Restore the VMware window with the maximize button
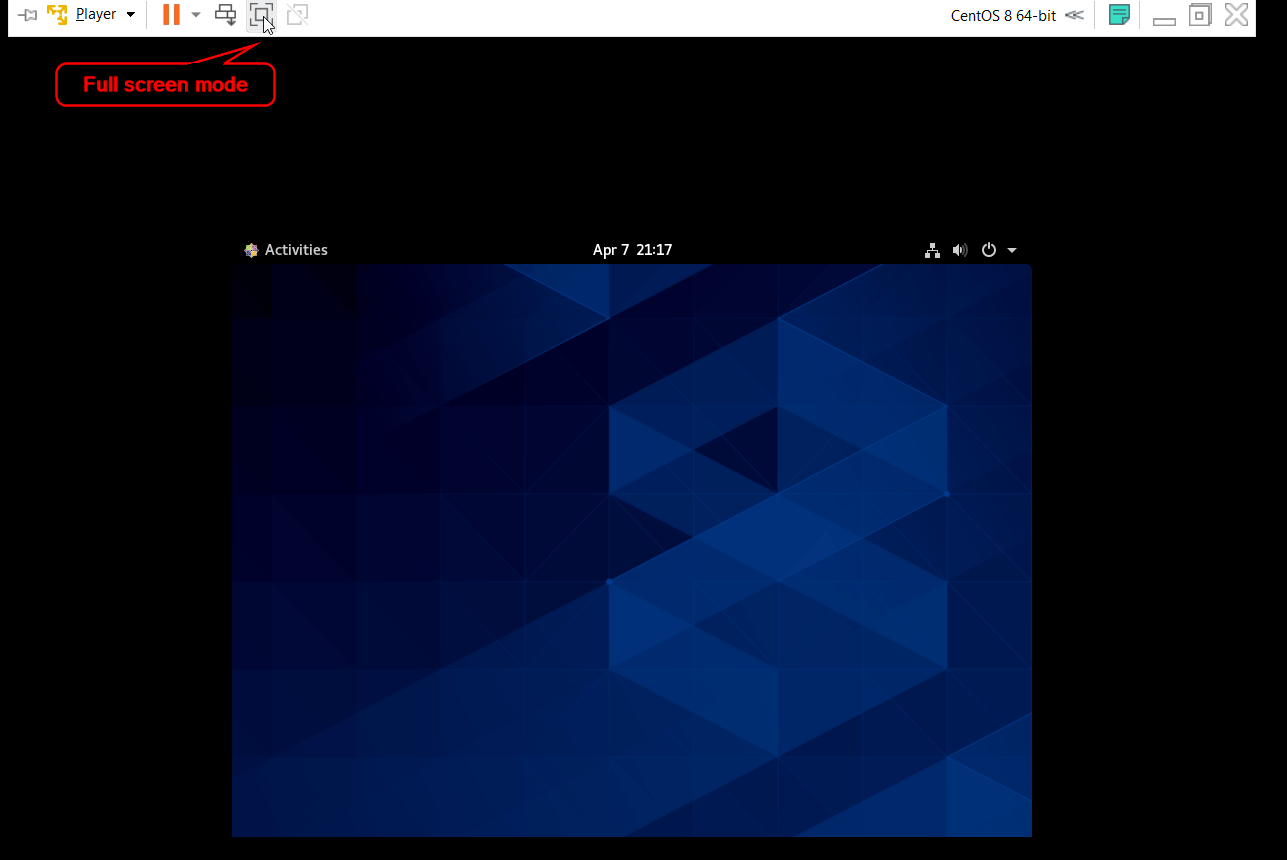 (1199, 15)
